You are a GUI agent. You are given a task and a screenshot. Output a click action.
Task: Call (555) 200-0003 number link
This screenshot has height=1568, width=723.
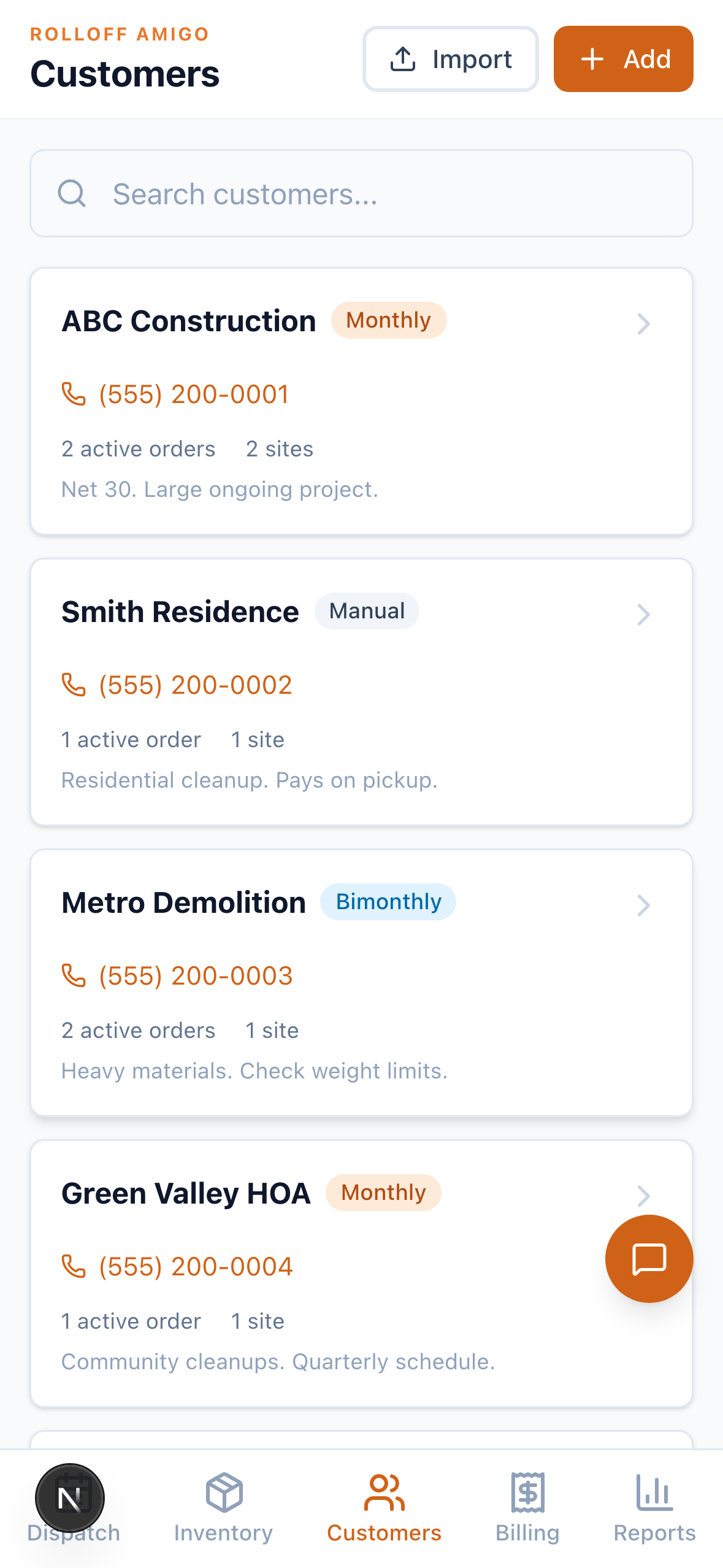pyautogui.click(x=196, y=976)
